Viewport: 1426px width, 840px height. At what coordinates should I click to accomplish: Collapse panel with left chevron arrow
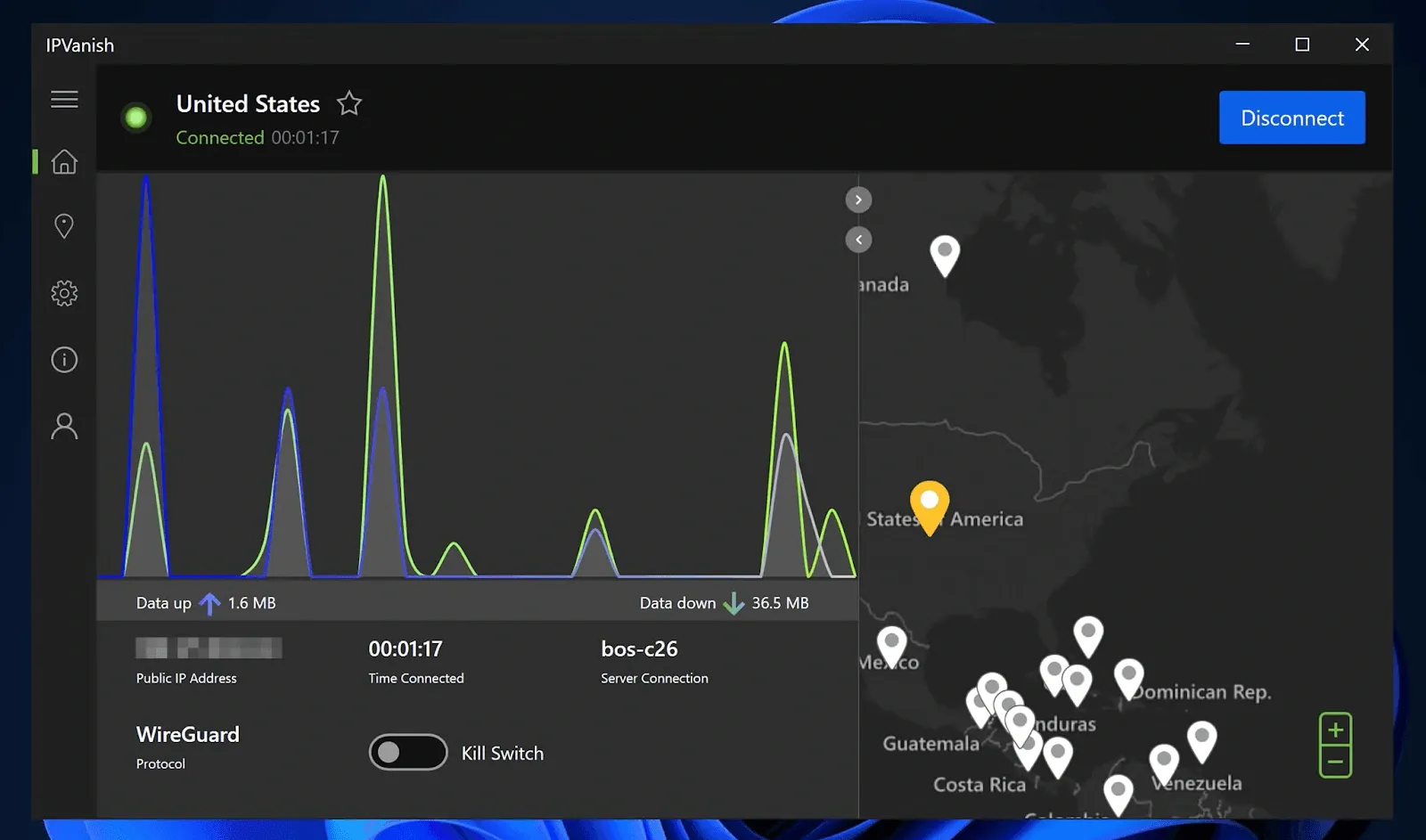(858, 240)
